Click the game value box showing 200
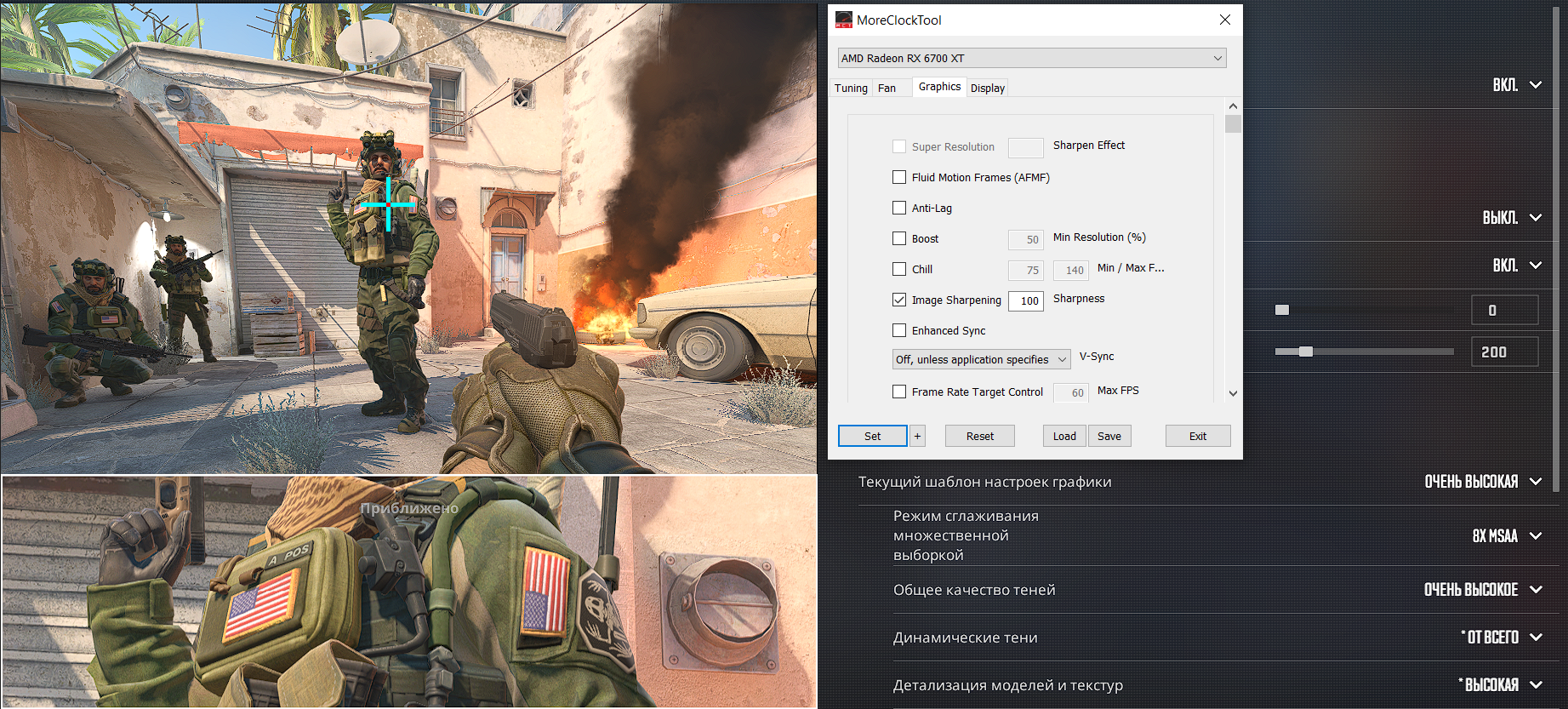Image resolution: width=1568 pixels, height=709 pixels. coord(1504,352)
